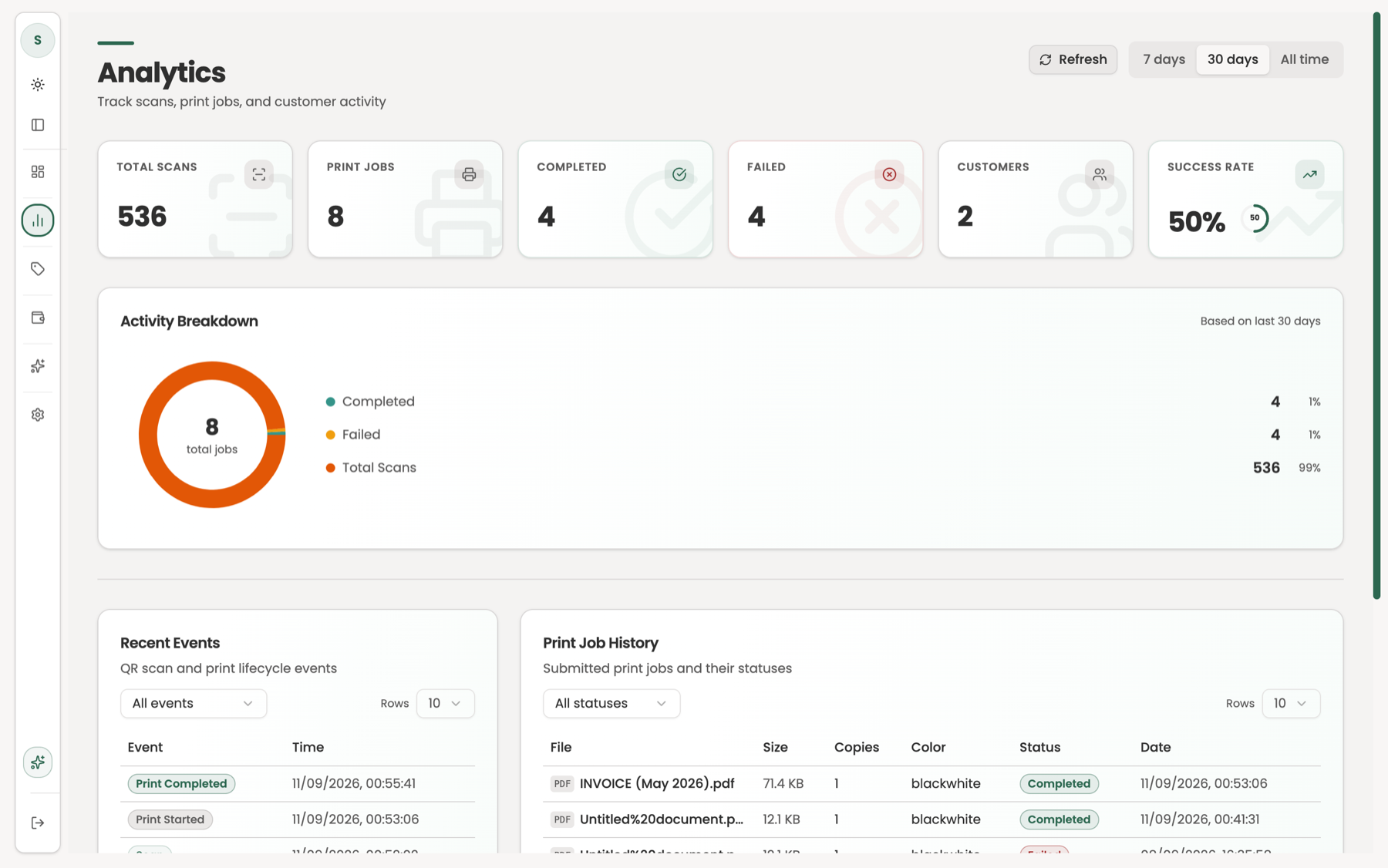
Task: Click the Total Scans legend label
Action: click(379, 468)
